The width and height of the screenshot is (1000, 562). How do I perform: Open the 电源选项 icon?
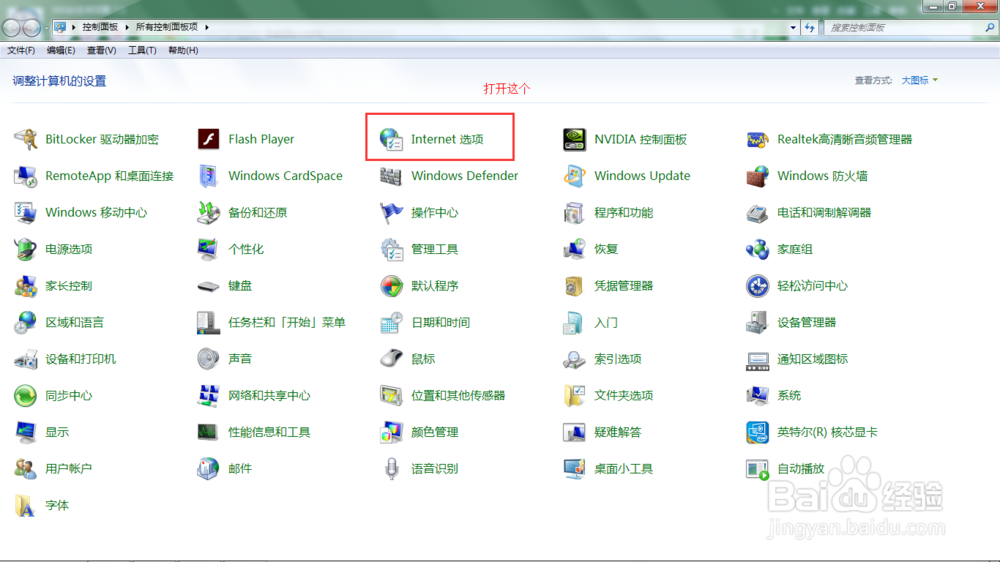point(26,249)
